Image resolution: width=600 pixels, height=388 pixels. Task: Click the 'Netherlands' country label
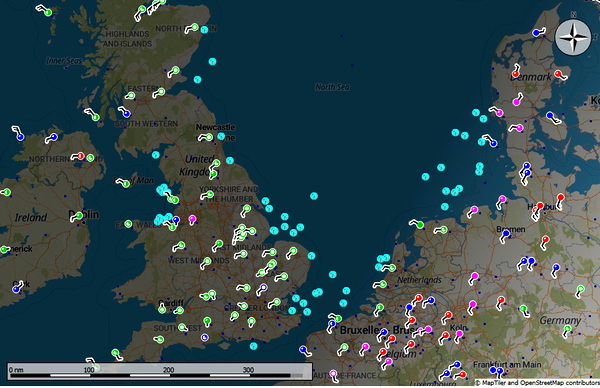[419, 280]
